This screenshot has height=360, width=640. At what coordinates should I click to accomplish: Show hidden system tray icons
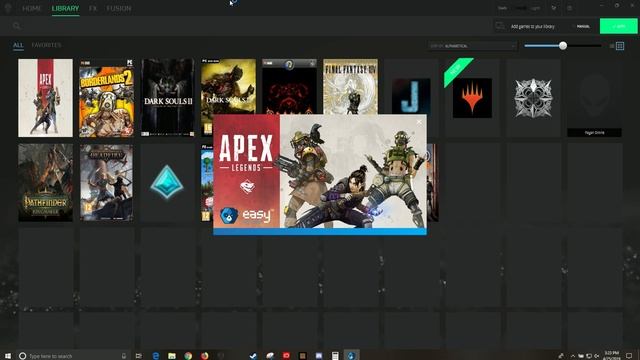tap(572, 356)
